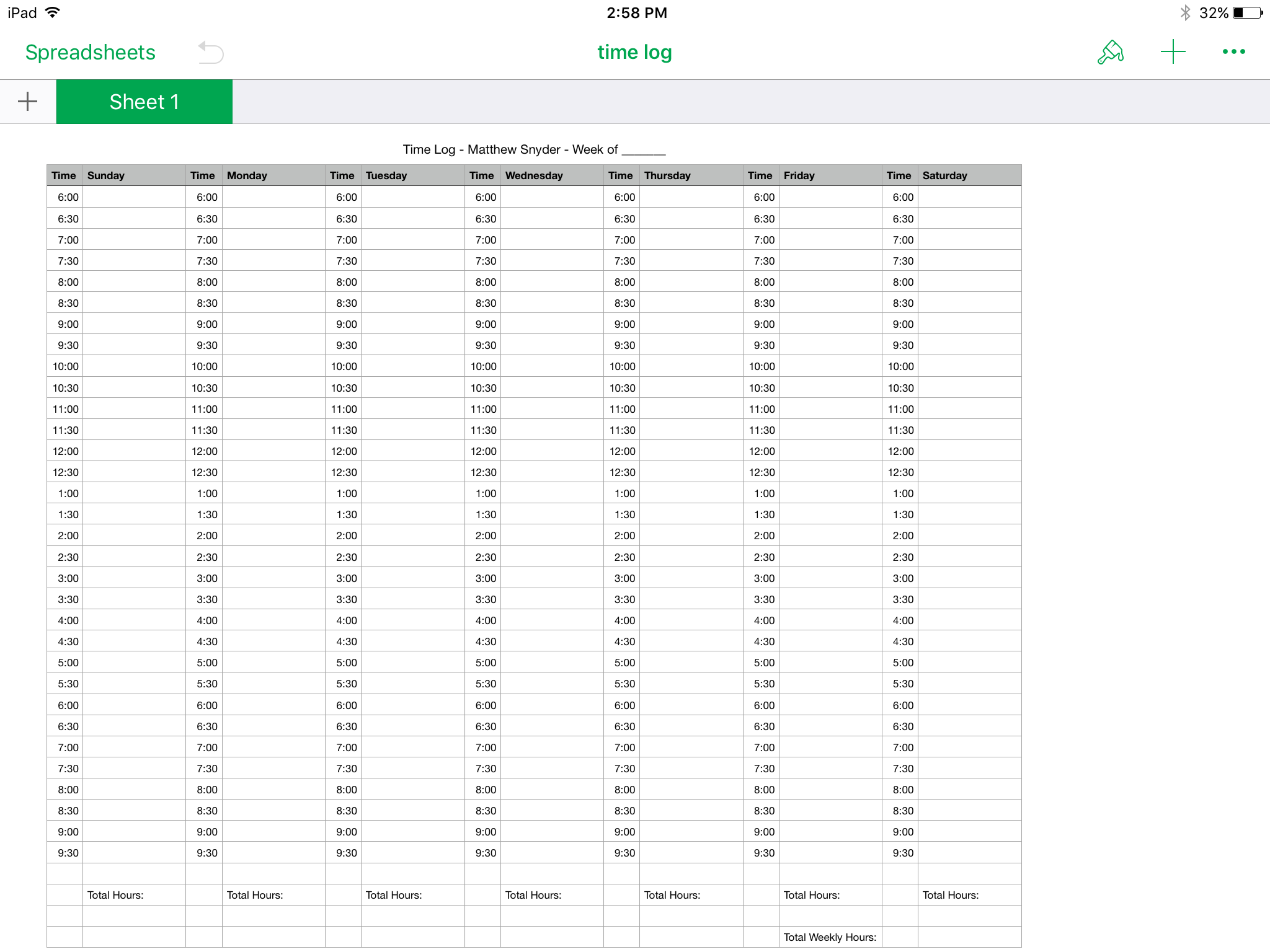Go back to Spreadsheets list
1270x952 pixels.
(91, 53)
